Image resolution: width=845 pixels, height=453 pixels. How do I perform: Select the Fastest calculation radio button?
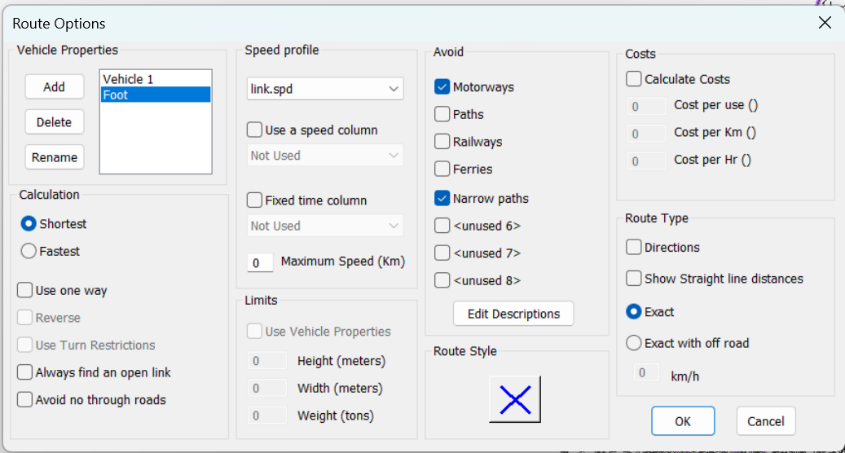click(x=29, y=252)
